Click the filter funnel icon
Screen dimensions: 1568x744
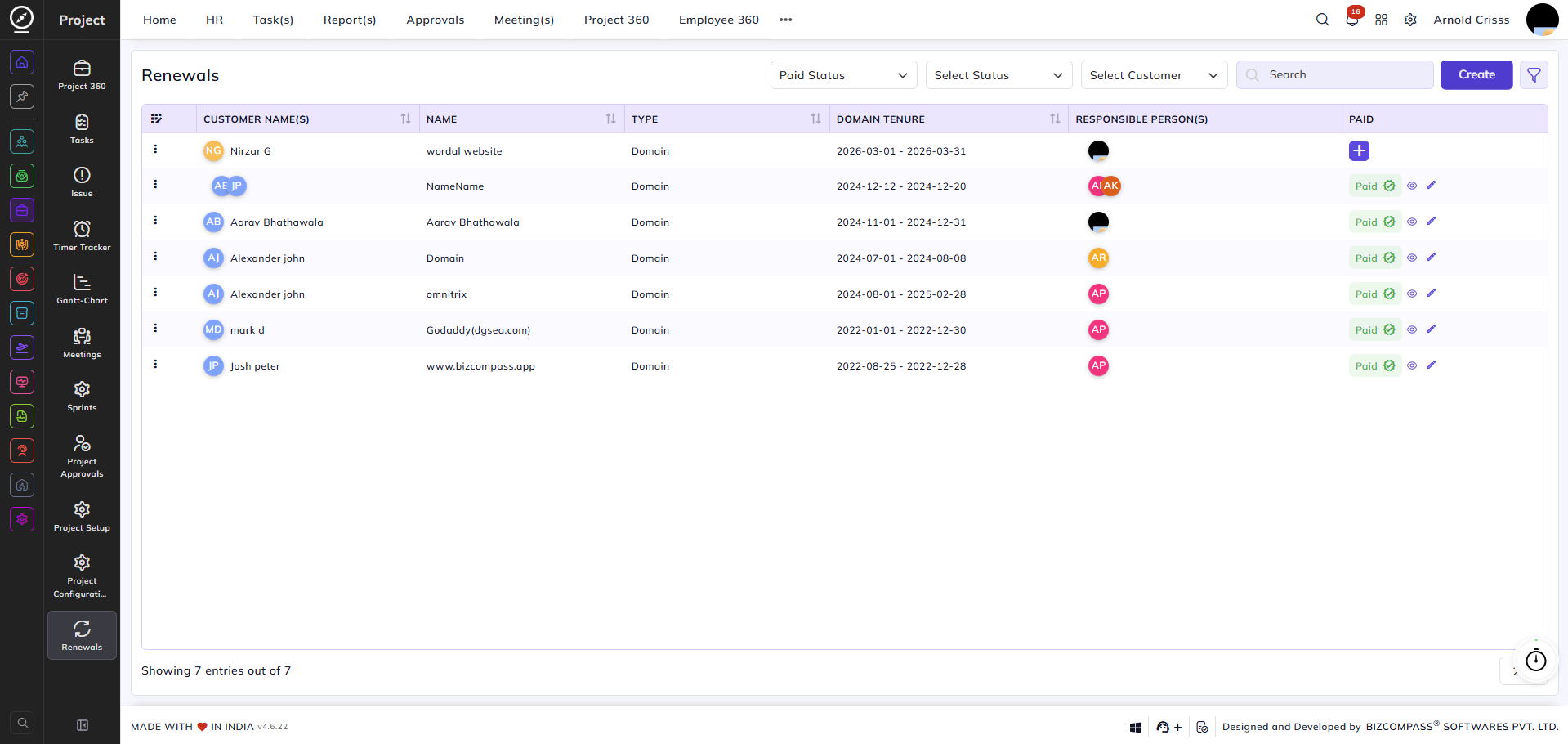coord(1534,75)
